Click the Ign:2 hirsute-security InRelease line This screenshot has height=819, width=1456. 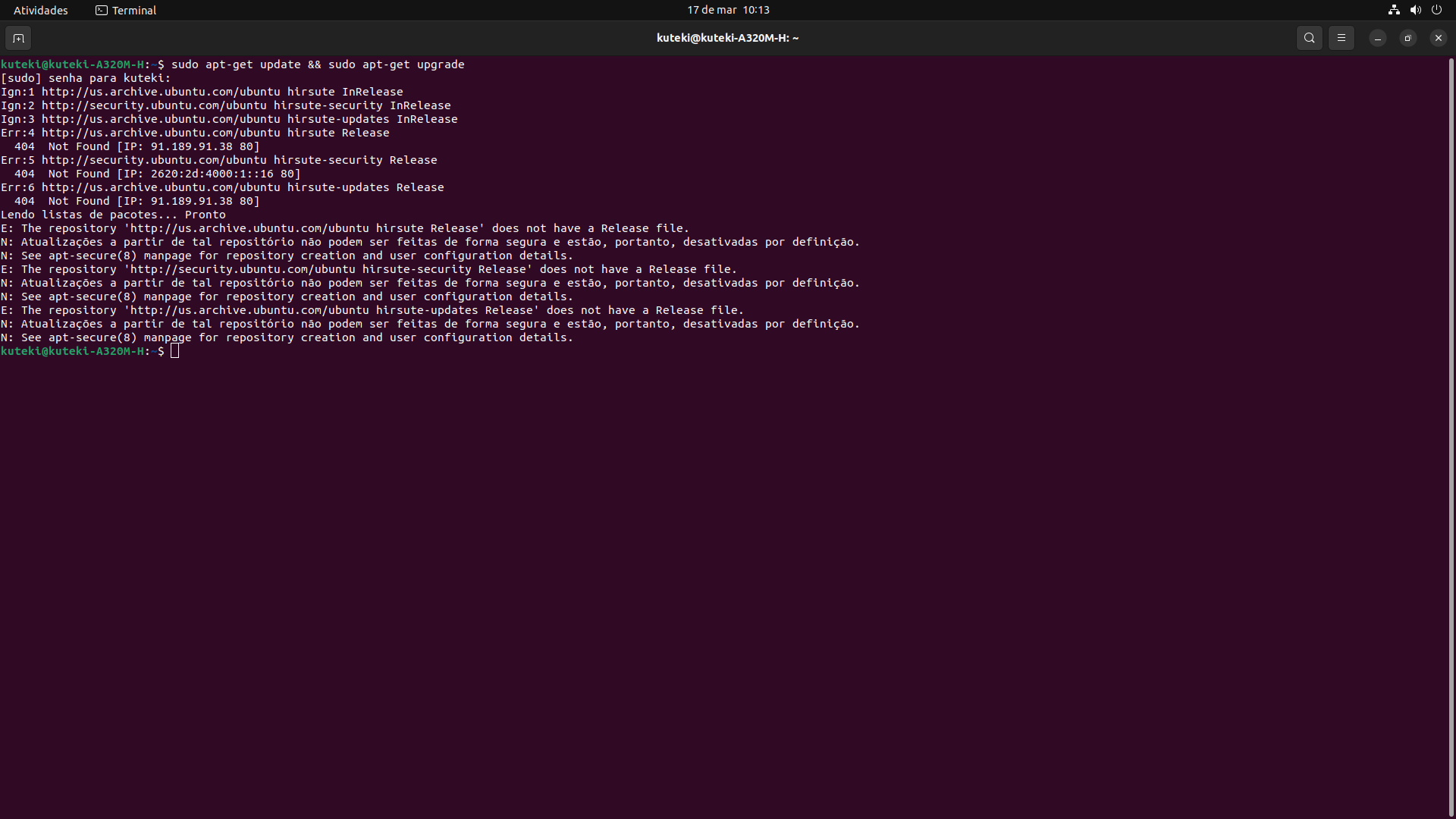pyautogui.click(x=226, y=105)
